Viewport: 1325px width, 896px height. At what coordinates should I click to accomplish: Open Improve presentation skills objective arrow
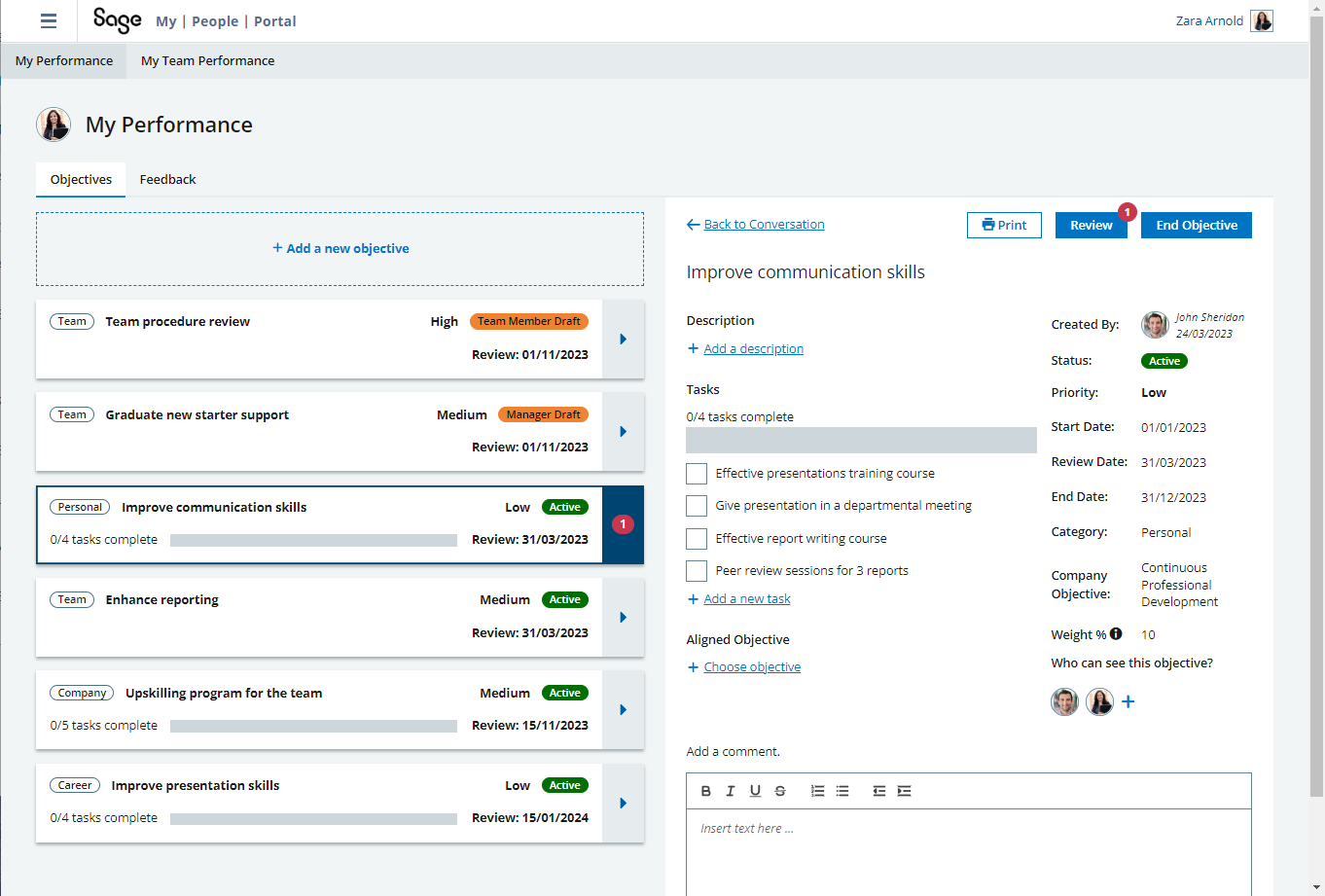tap(623, 804)
